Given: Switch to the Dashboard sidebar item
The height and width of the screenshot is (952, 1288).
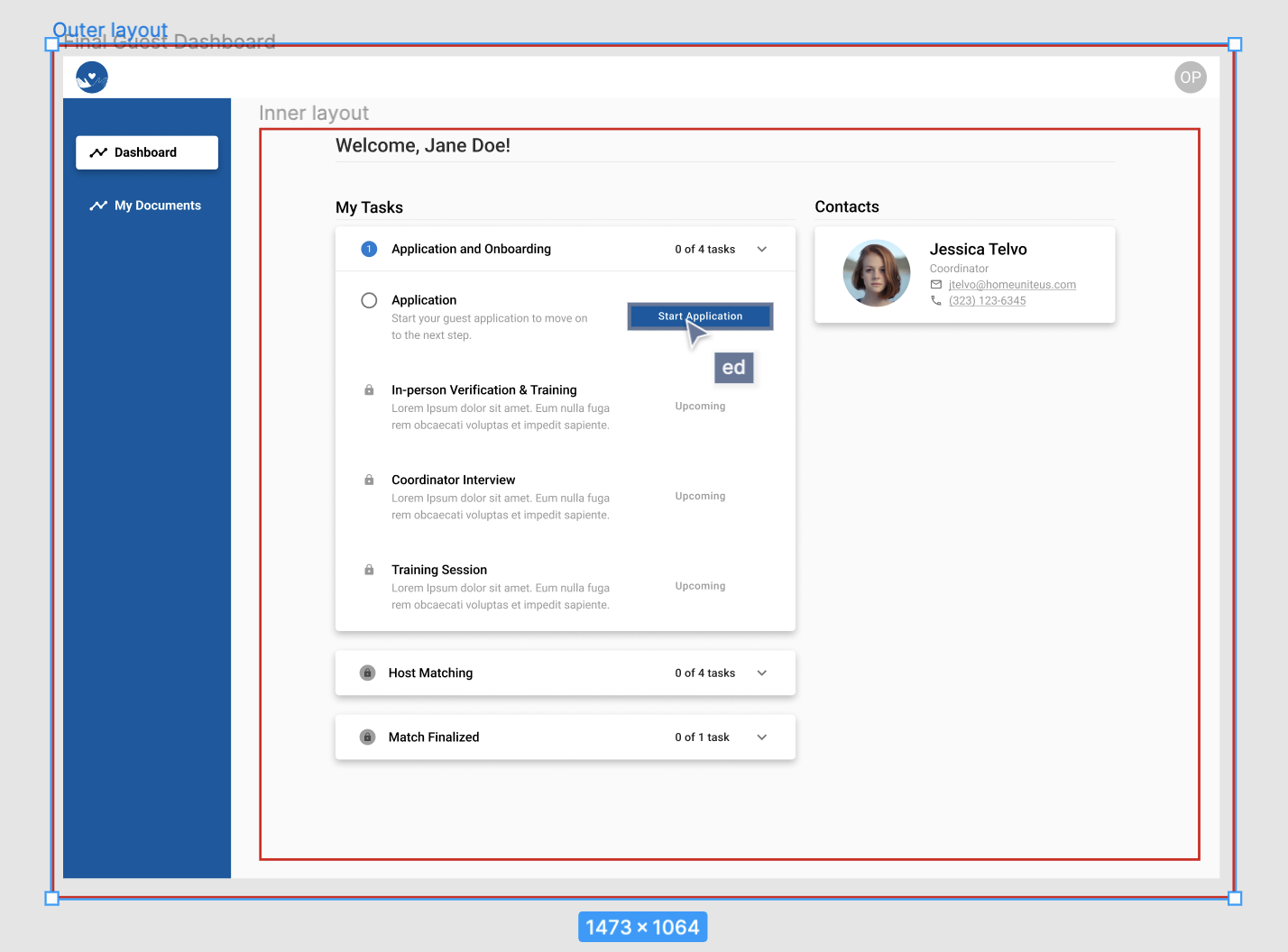Looking at the screenshot, I should (x=146, y=152).
